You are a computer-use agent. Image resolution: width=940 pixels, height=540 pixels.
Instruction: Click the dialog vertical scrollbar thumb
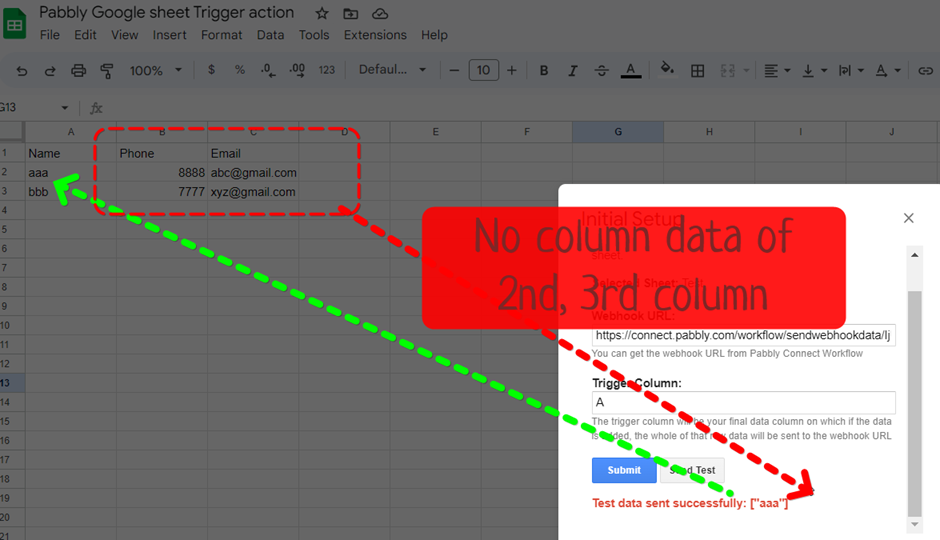(914, 403)
